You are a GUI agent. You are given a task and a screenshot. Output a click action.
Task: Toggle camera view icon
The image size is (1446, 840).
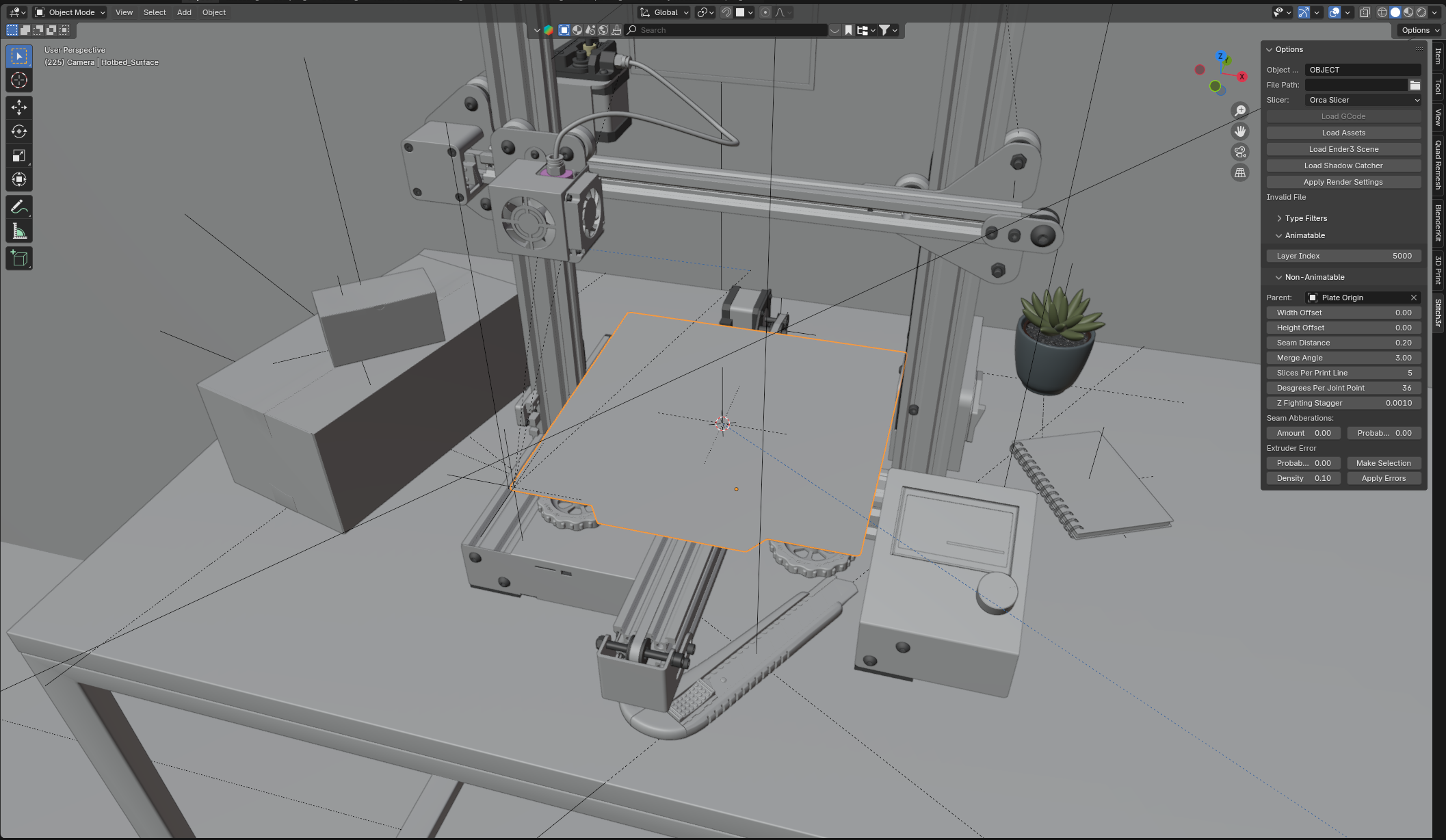tap(1240, 152)
